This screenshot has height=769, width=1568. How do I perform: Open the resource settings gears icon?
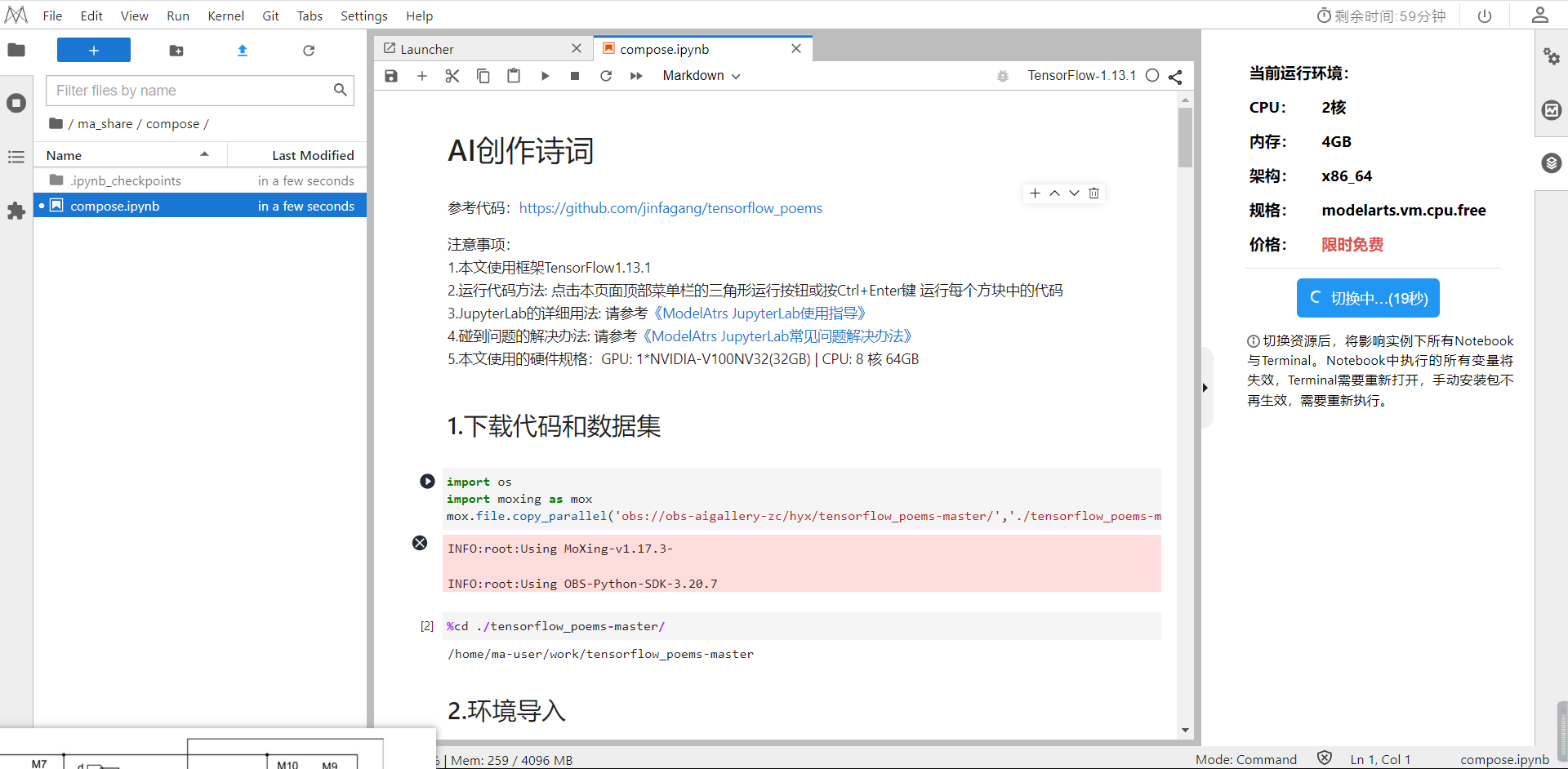1552,56
